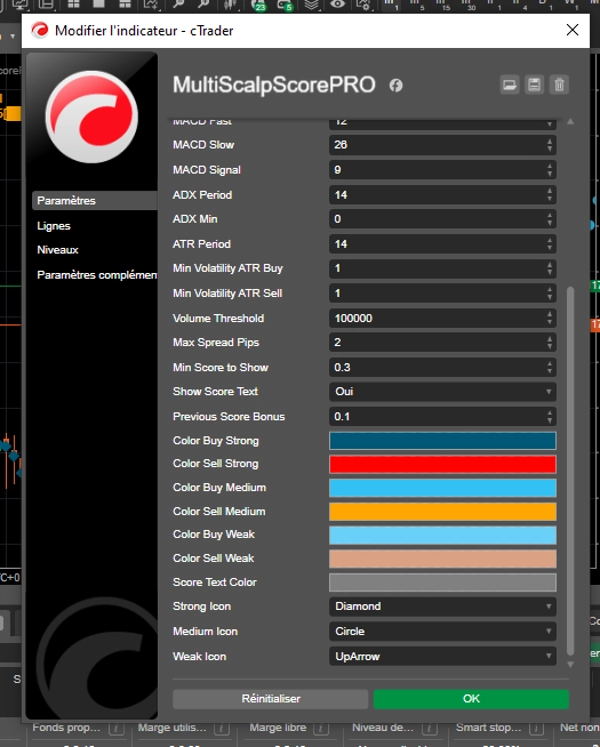Increase ADX Period with its up arrow
This screenshot has height=747, width=600.
[549, 191]
